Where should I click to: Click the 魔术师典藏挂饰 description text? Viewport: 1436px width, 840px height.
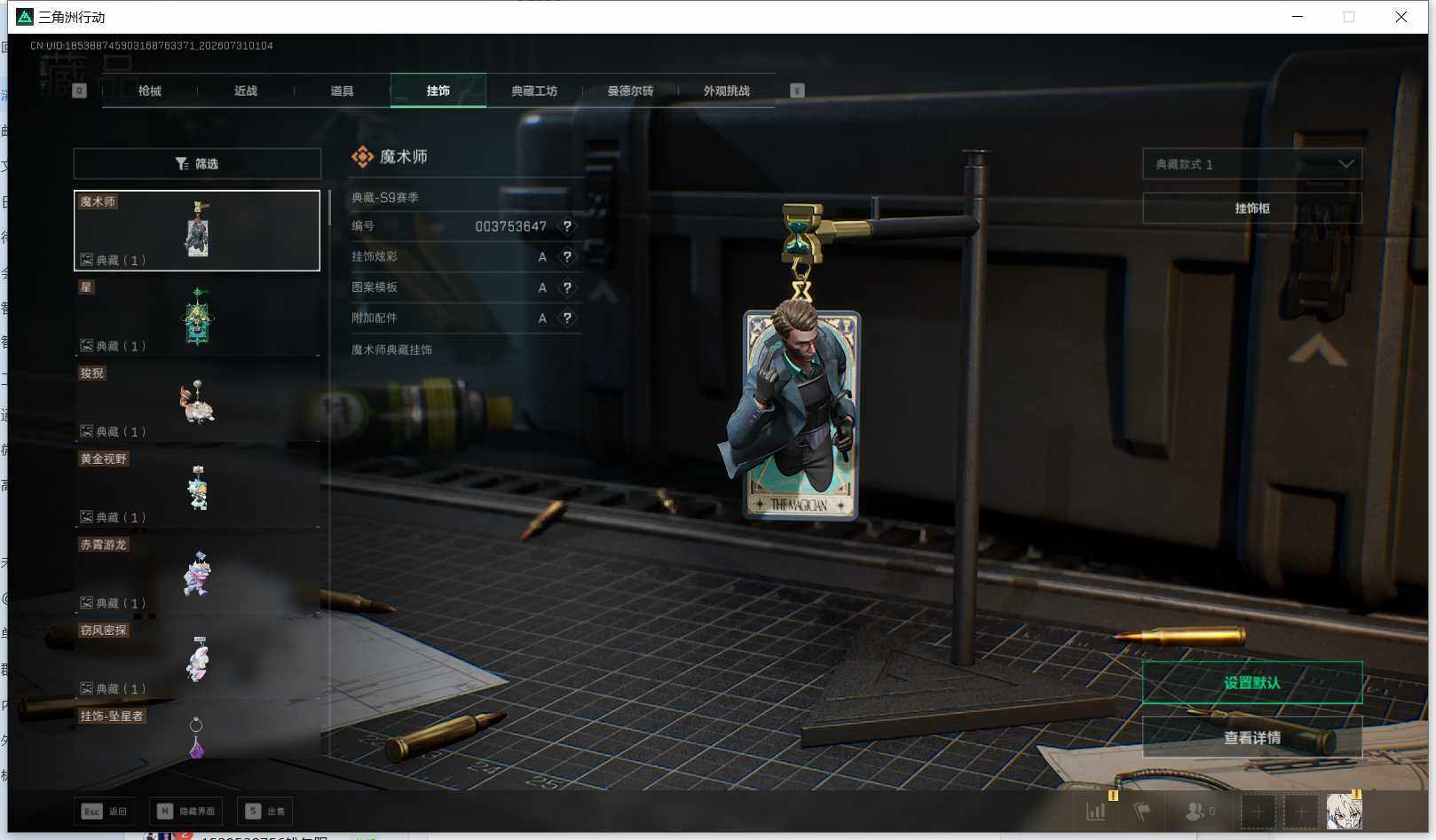pyautogui.click(x=391, y=349)
